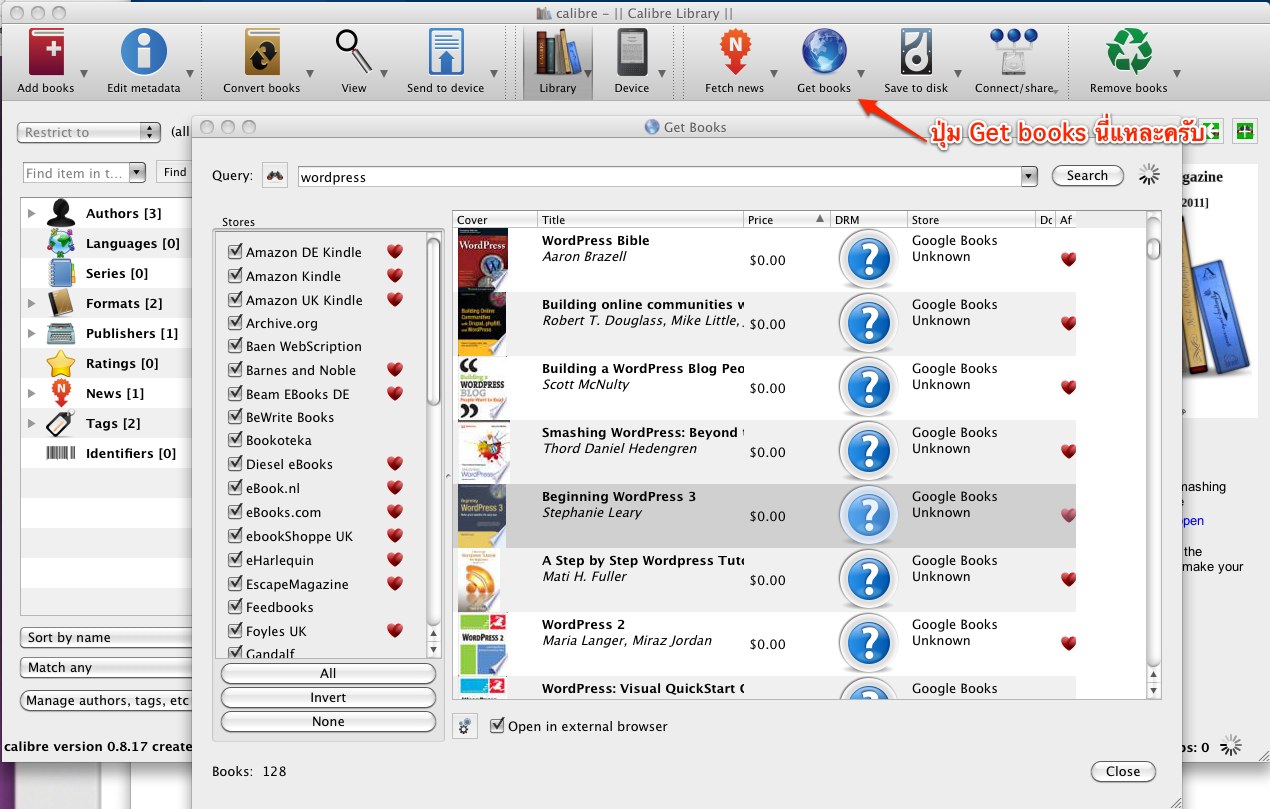The height and width of the screenshot is (809, 1270).
Task: Click the Beginning WordPress 3 cover thumbnail
Action: pyautogui.click(x=482, y=516)
